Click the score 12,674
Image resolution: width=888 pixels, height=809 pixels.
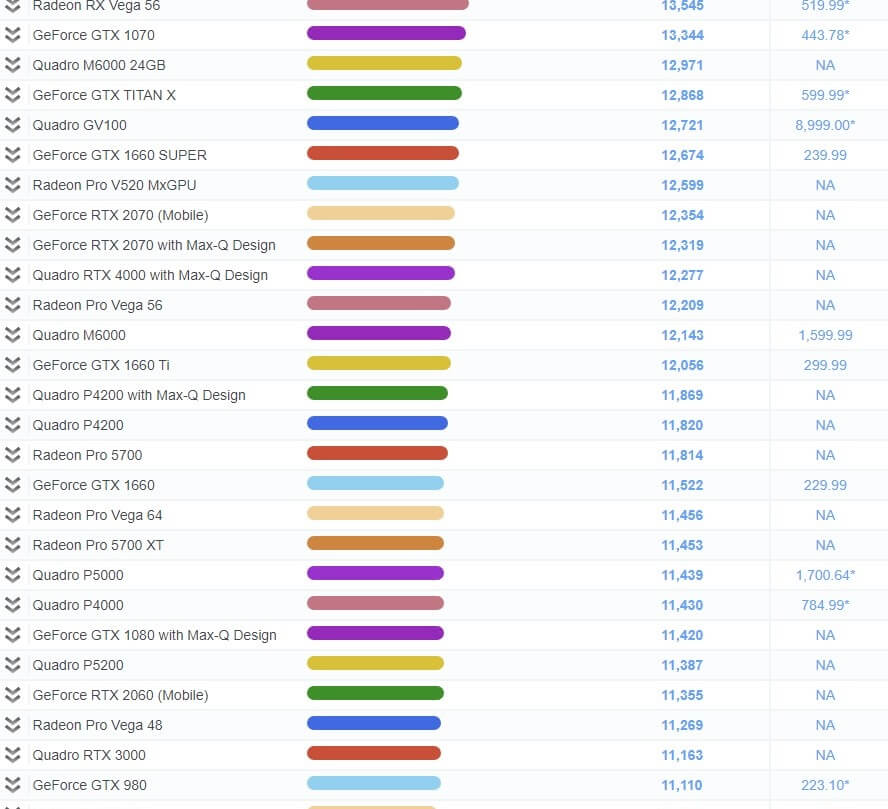682,155
